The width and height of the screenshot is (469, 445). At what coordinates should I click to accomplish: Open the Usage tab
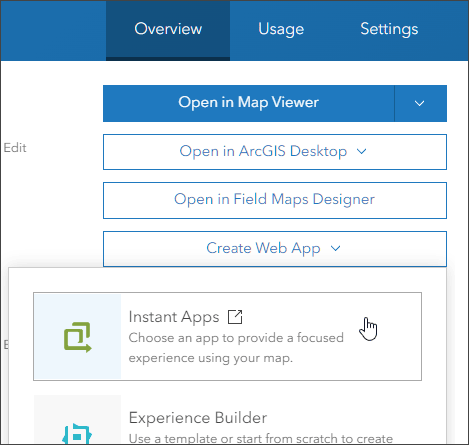(281, 30)
